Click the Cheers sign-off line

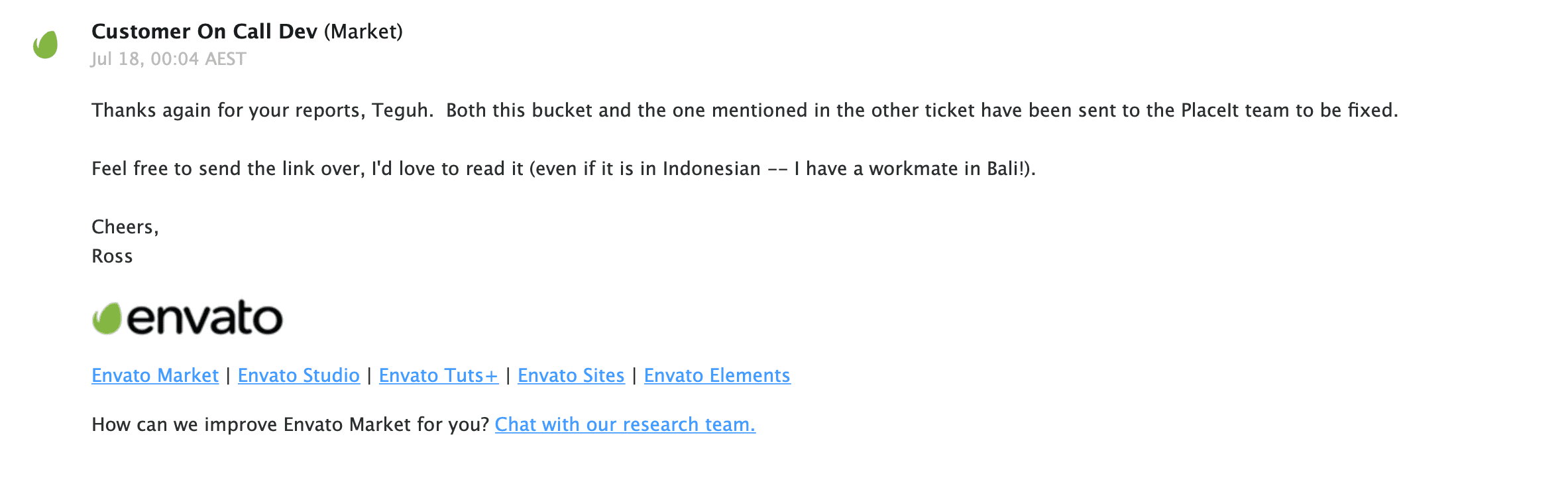pos(125,227)
